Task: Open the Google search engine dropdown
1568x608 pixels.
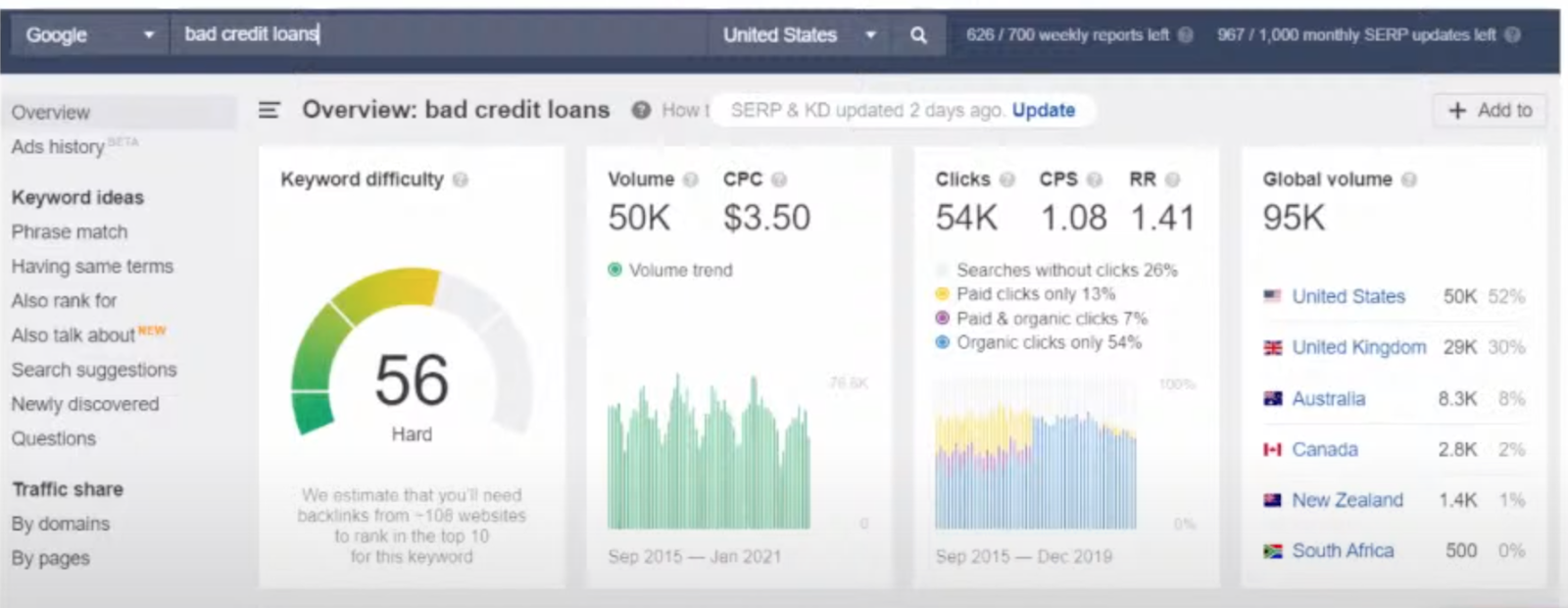Action: pyautogui.click(x=89, y=35)
